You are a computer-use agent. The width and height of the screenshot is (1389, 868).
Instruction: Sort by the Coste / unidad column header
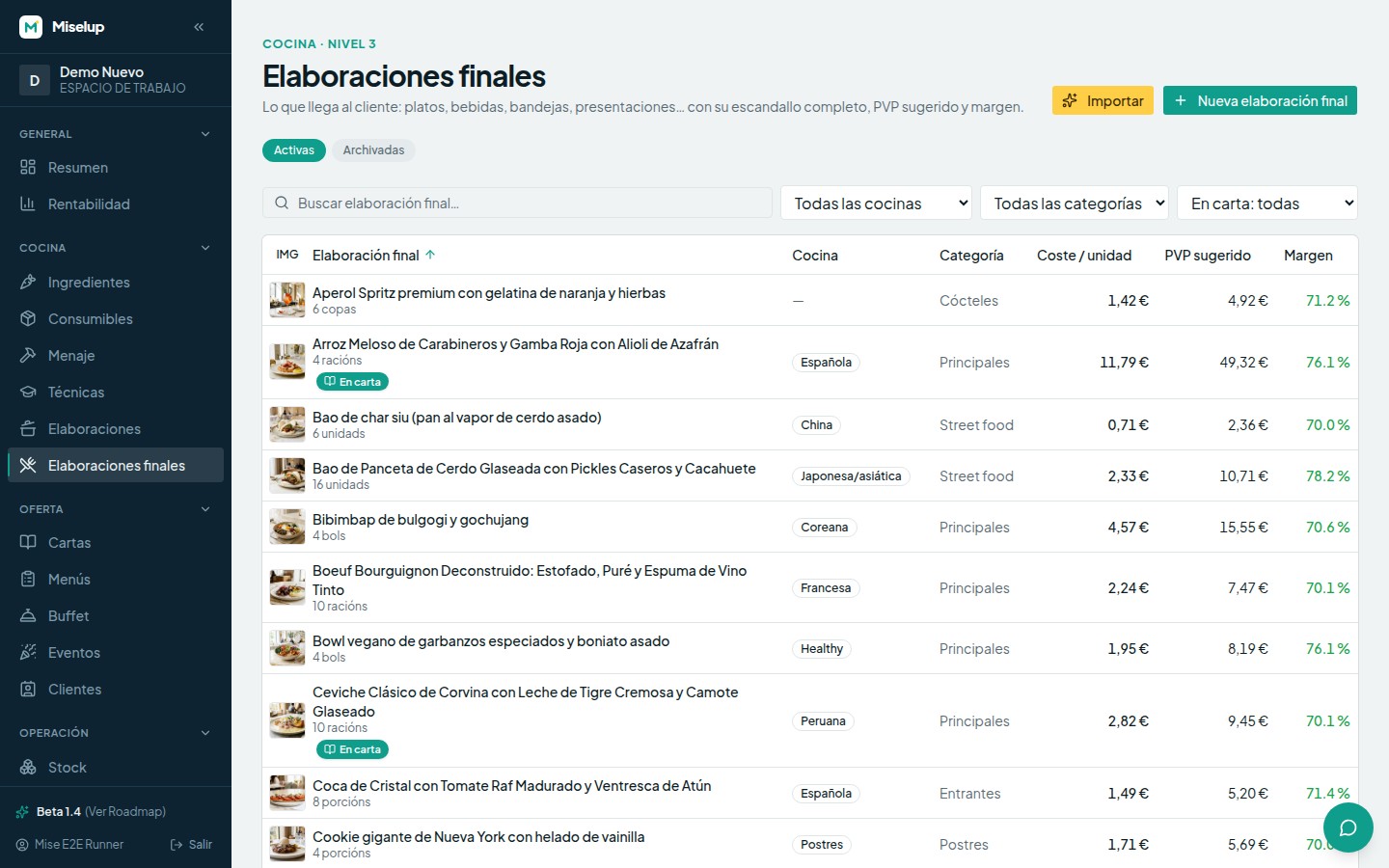coord(1084,255)
